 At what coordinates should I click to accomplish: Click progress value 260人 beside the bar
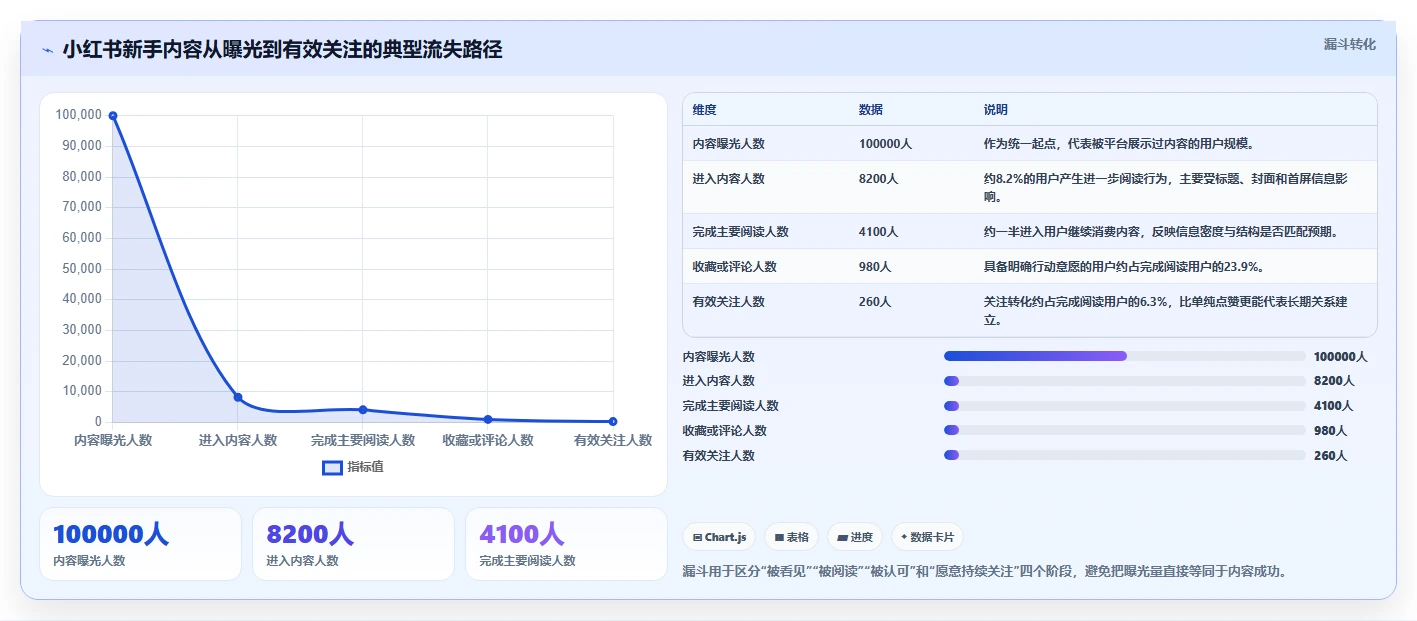(1331, 455)
